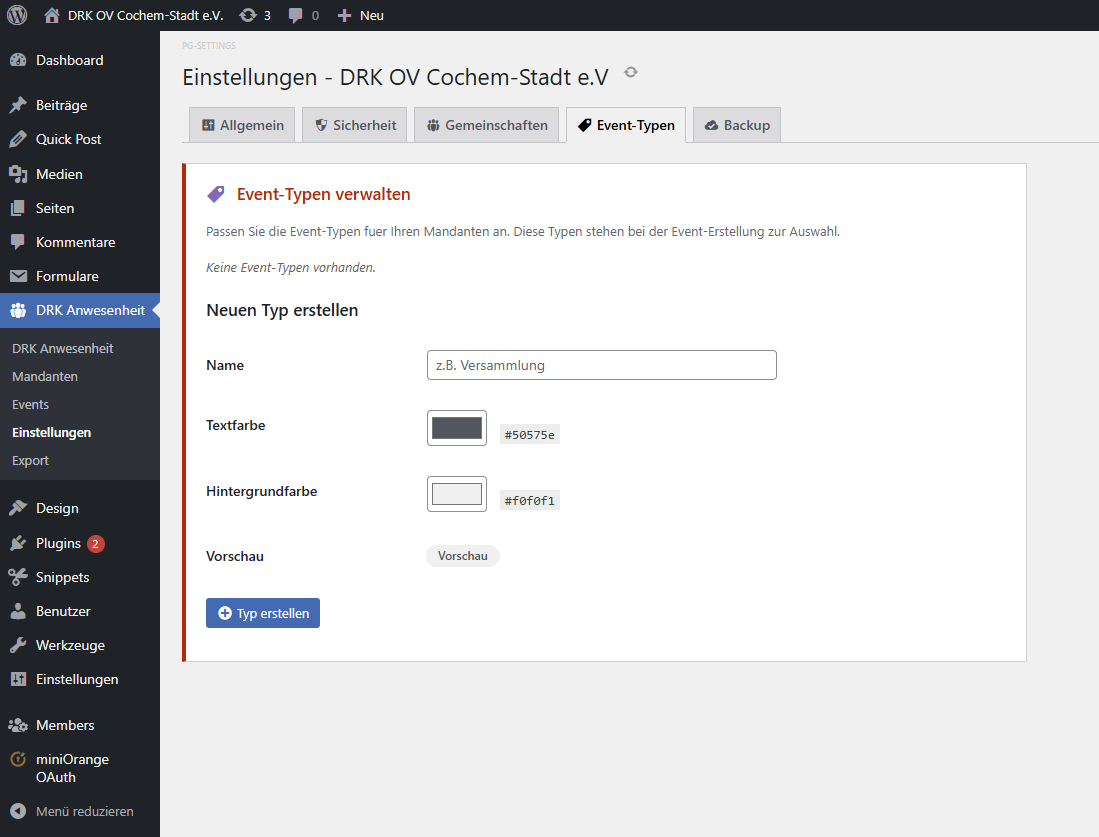Viewport: 1099px width, 837px height.
Task: Click the purple tag icon by heading
Action: (216, 194)
